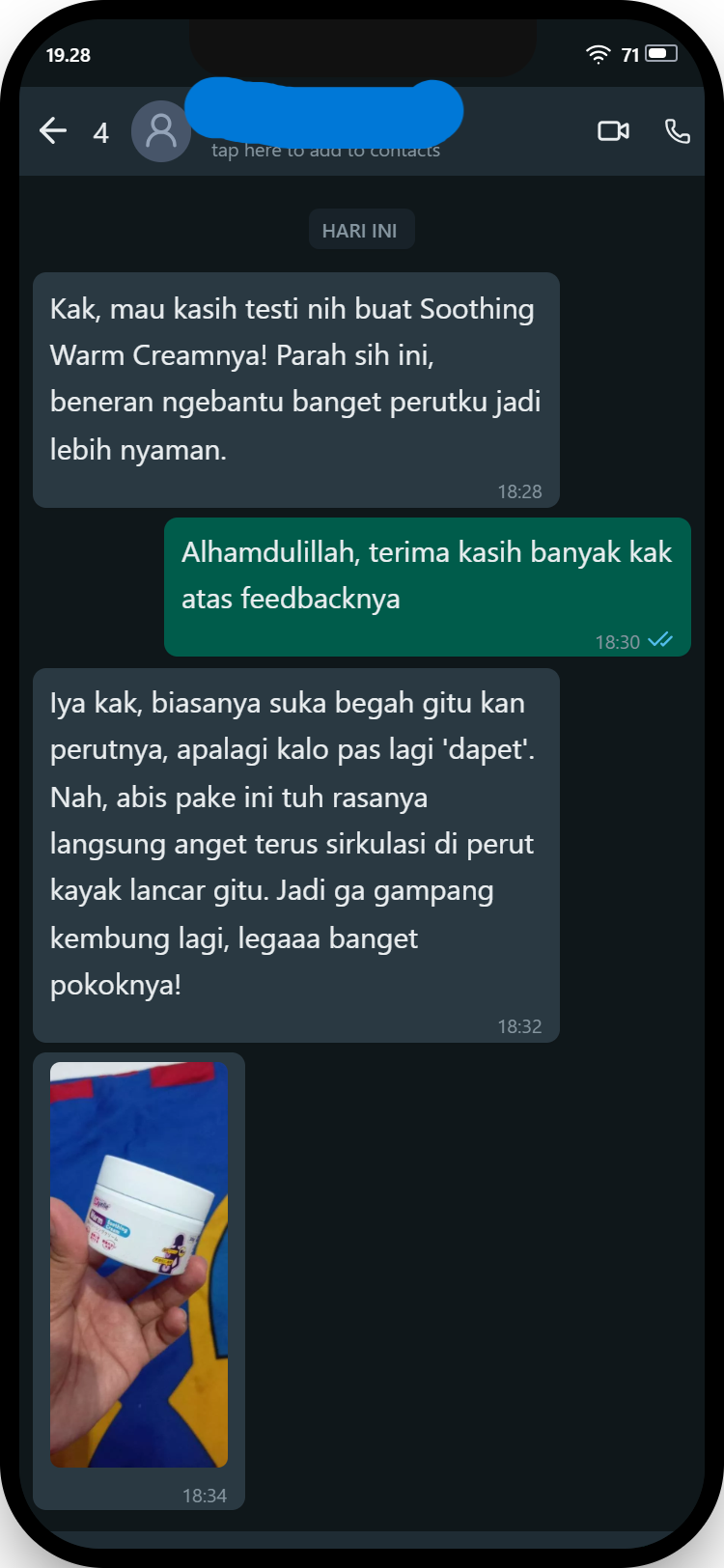Select the 'Soothing Warm Creamnya' testimonial message
Image resolution: width=724 pixels, height=1568 pixels.
tap(296, 390)
